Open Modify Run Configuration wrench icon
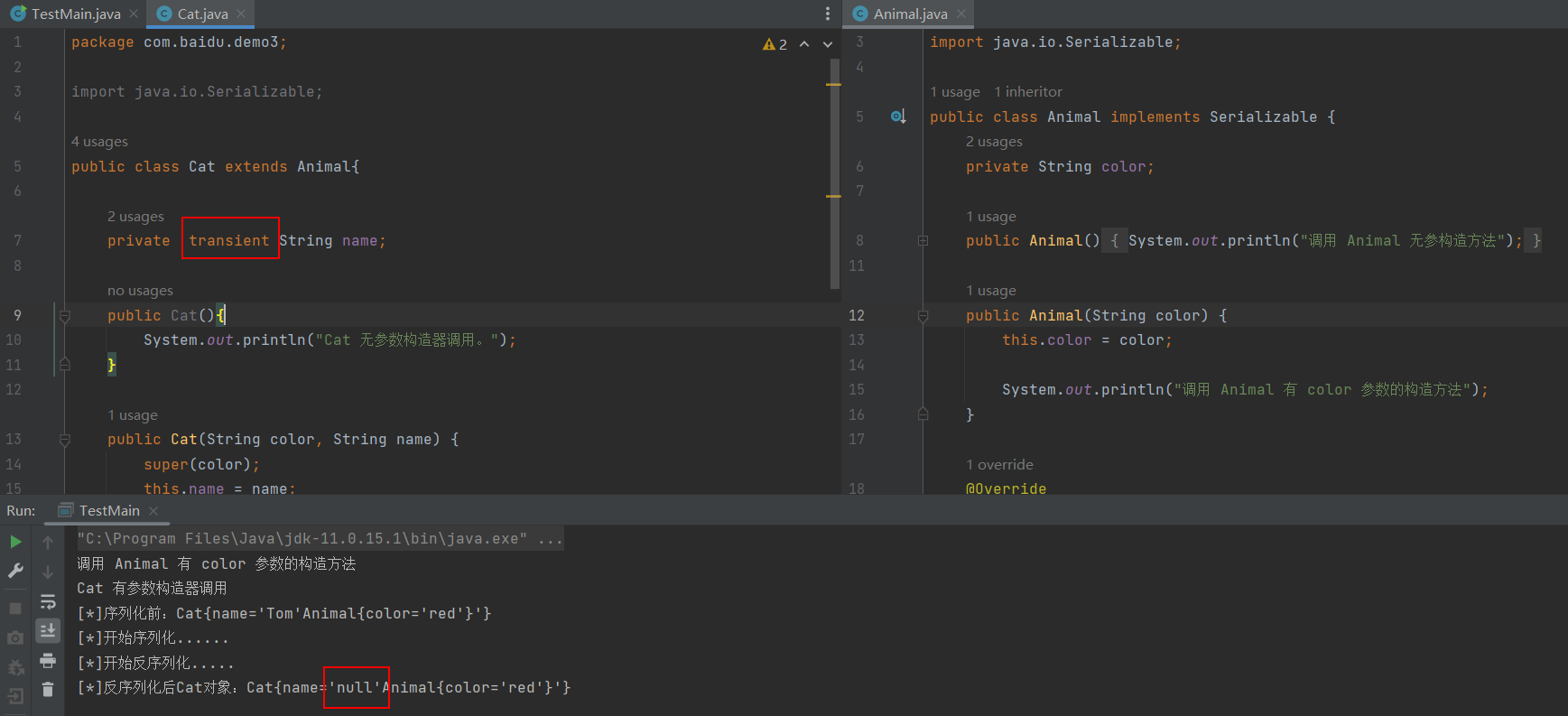The image size is (1568, 716). coord(15,571)
